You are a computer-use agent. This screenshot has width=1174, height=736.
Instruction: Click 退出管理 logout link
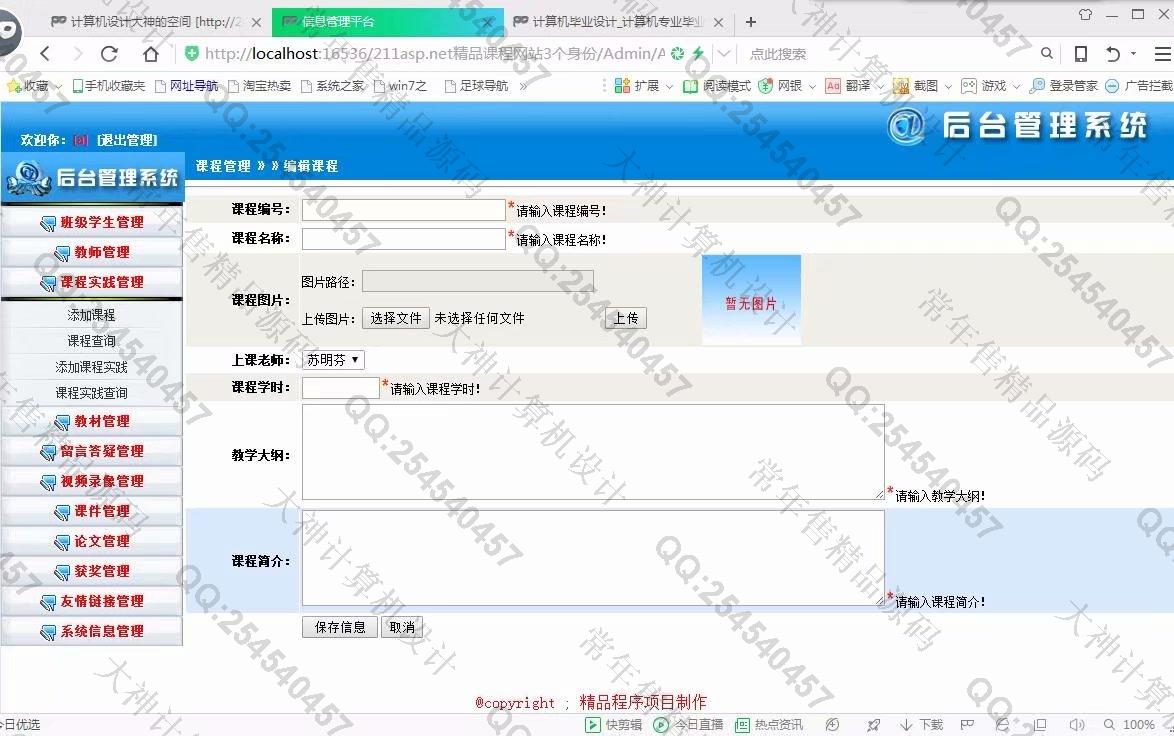click(x=127, y=140)
